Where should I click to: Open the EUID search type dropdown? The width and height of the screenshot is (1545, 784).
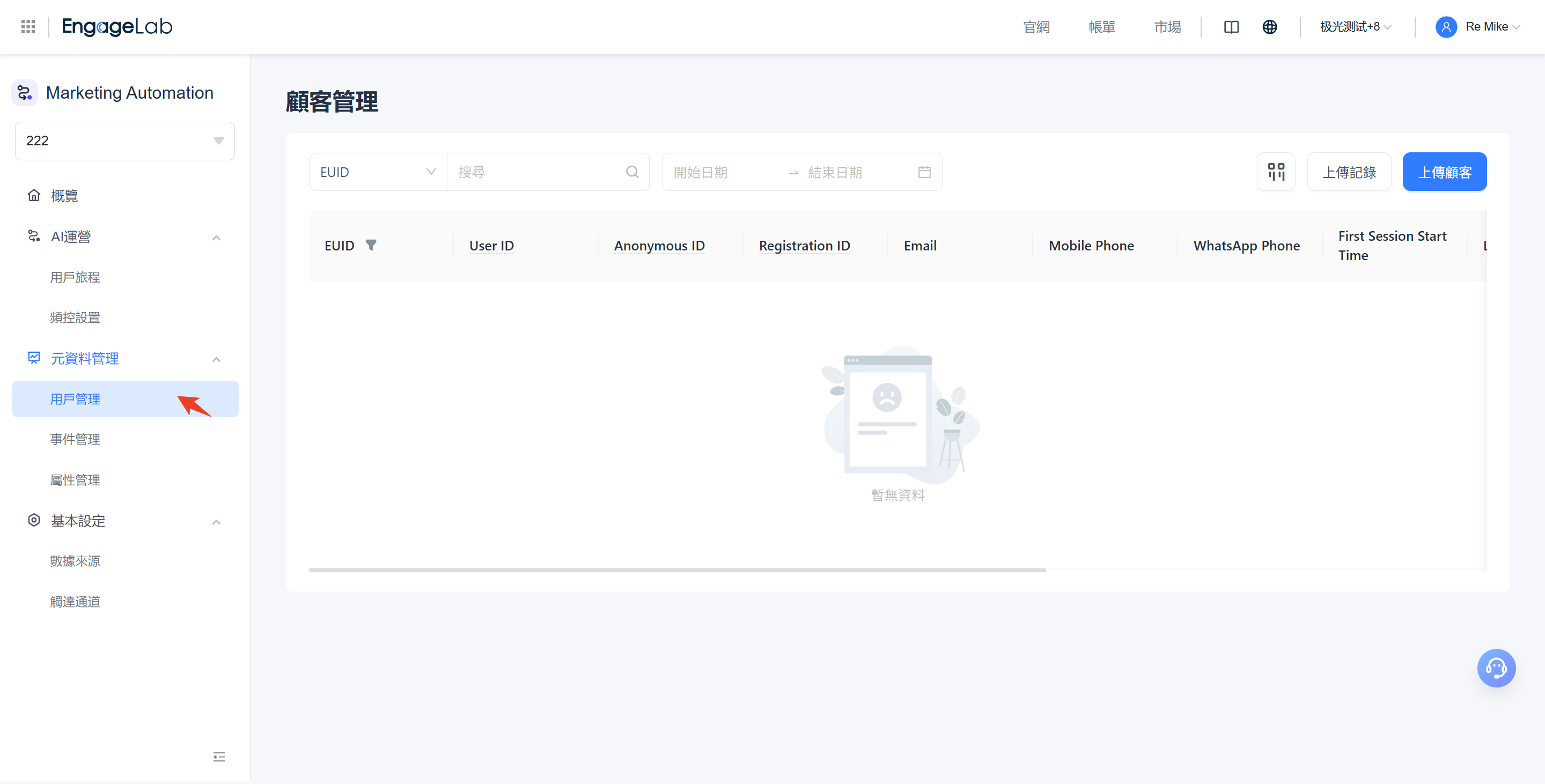pos(377,172)
